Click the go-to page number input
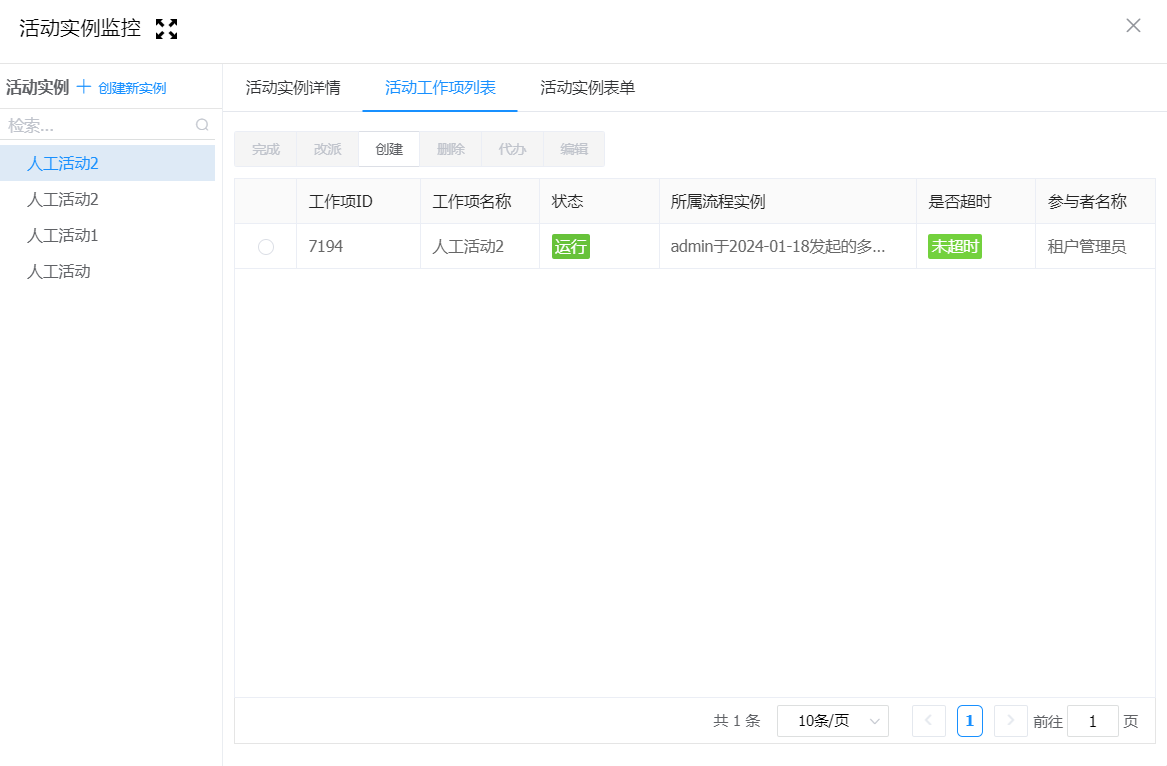Screen dimensions: 1167x766 pyautogui.click(x=1092, y=721)
